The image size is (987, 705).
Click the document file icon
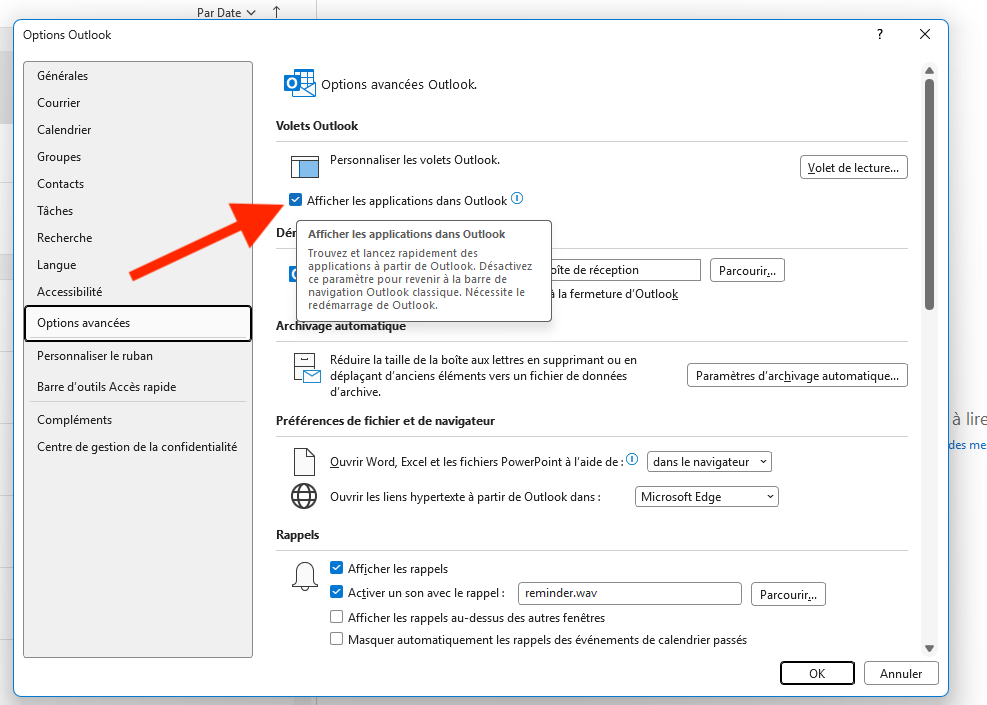(x=305, y=461)
